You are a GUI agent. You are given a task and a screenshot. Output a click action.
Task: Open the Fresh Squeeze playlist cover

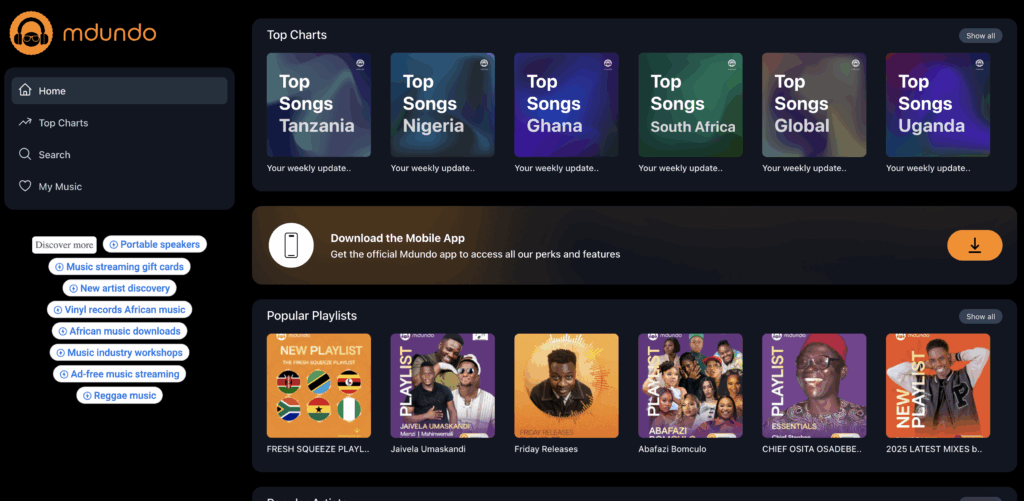pyautogui.click(x=319, y=386)
